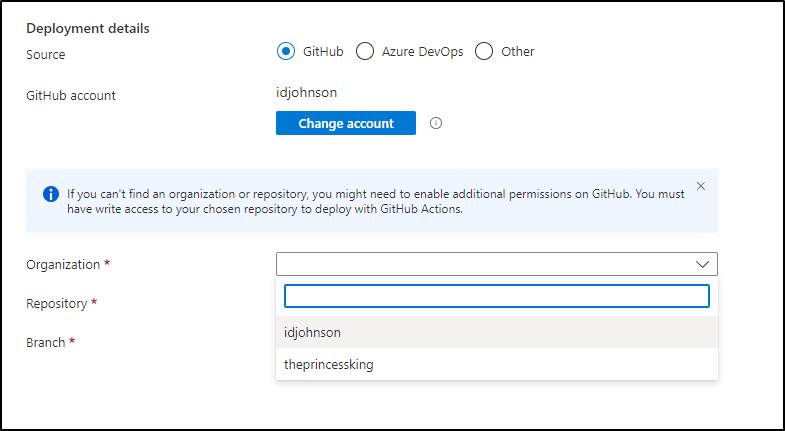The height and width of the screenshot is (431, 785).
Task: Click the Organization combo box field
Action: point(497,264)
